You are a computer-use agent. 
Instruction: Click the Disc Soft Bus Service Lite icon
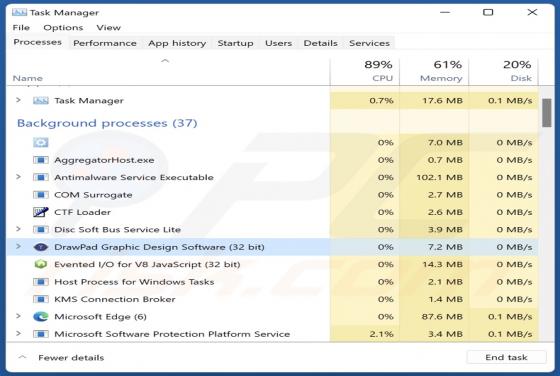pos(41,230)
